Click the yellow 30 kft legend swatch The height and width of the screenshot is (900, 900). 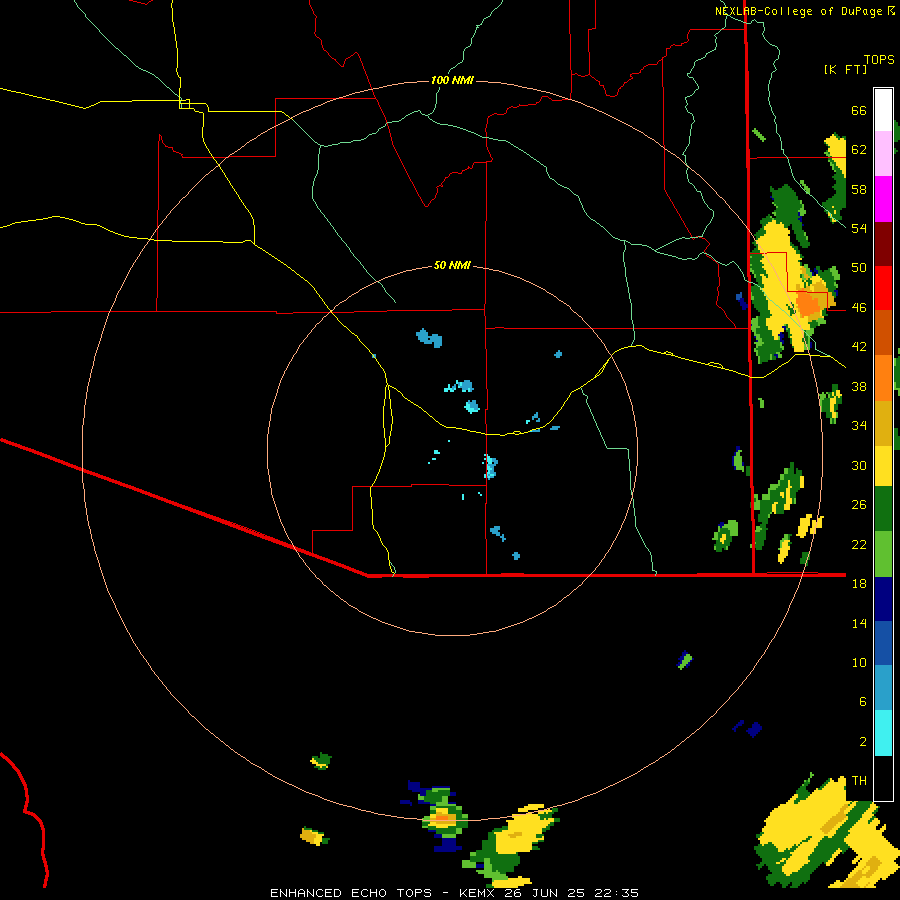[x=883, y=465]
